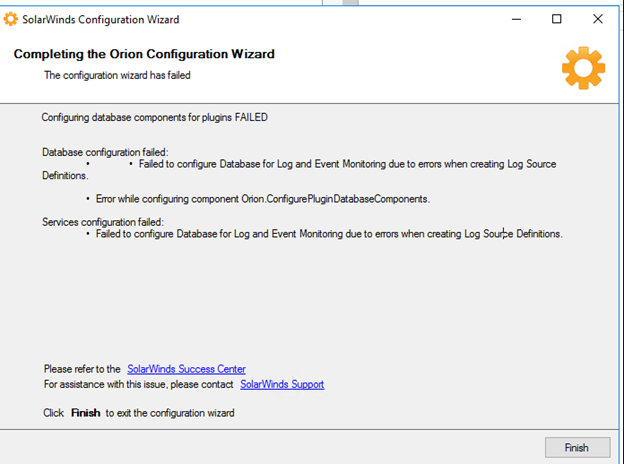Click the 'to exit the configuration wizard' instruction text
This screenshot has height=464, width=624.
click(170, 413)
